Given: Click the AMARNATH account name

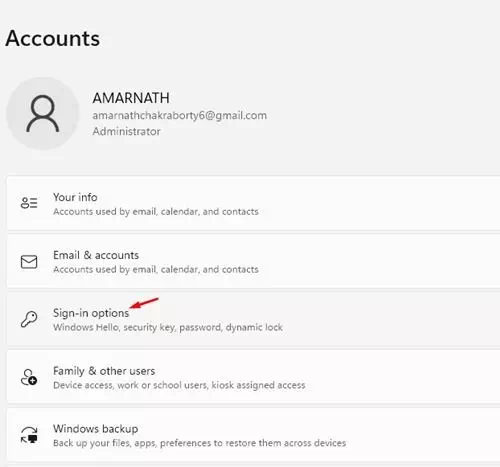Looking at the screenshot, I should [x=131, y=98].
